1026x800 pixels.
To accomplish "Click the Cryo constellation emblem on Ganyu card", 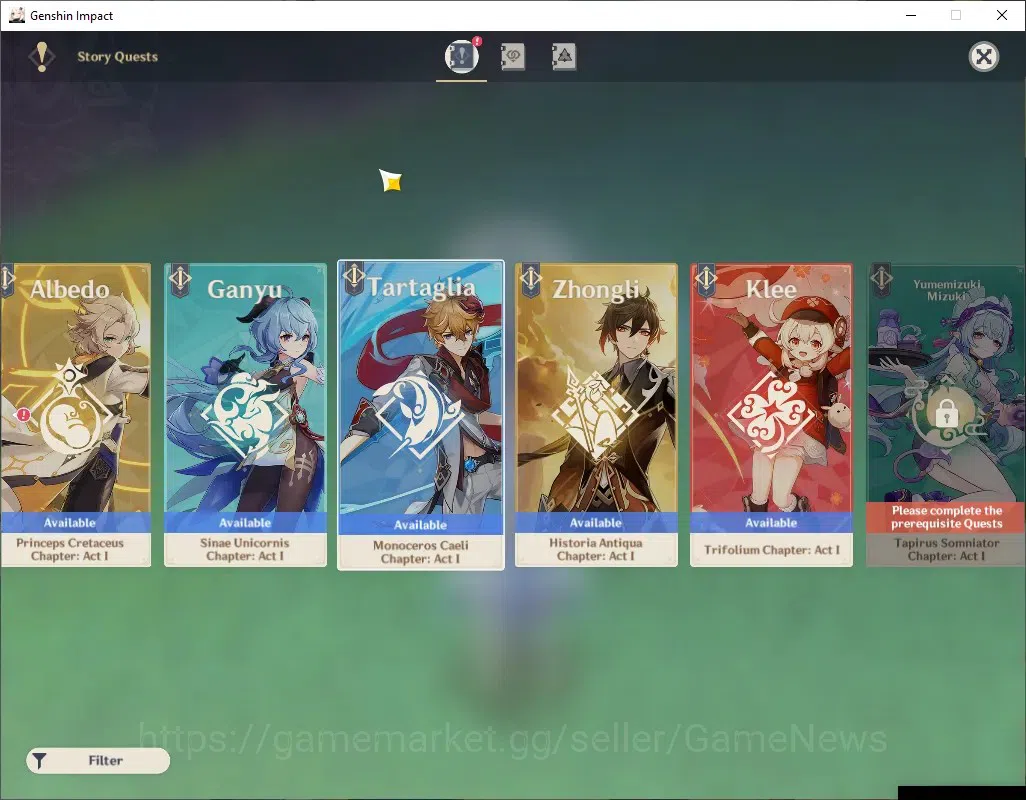I will tap(245, 415).
